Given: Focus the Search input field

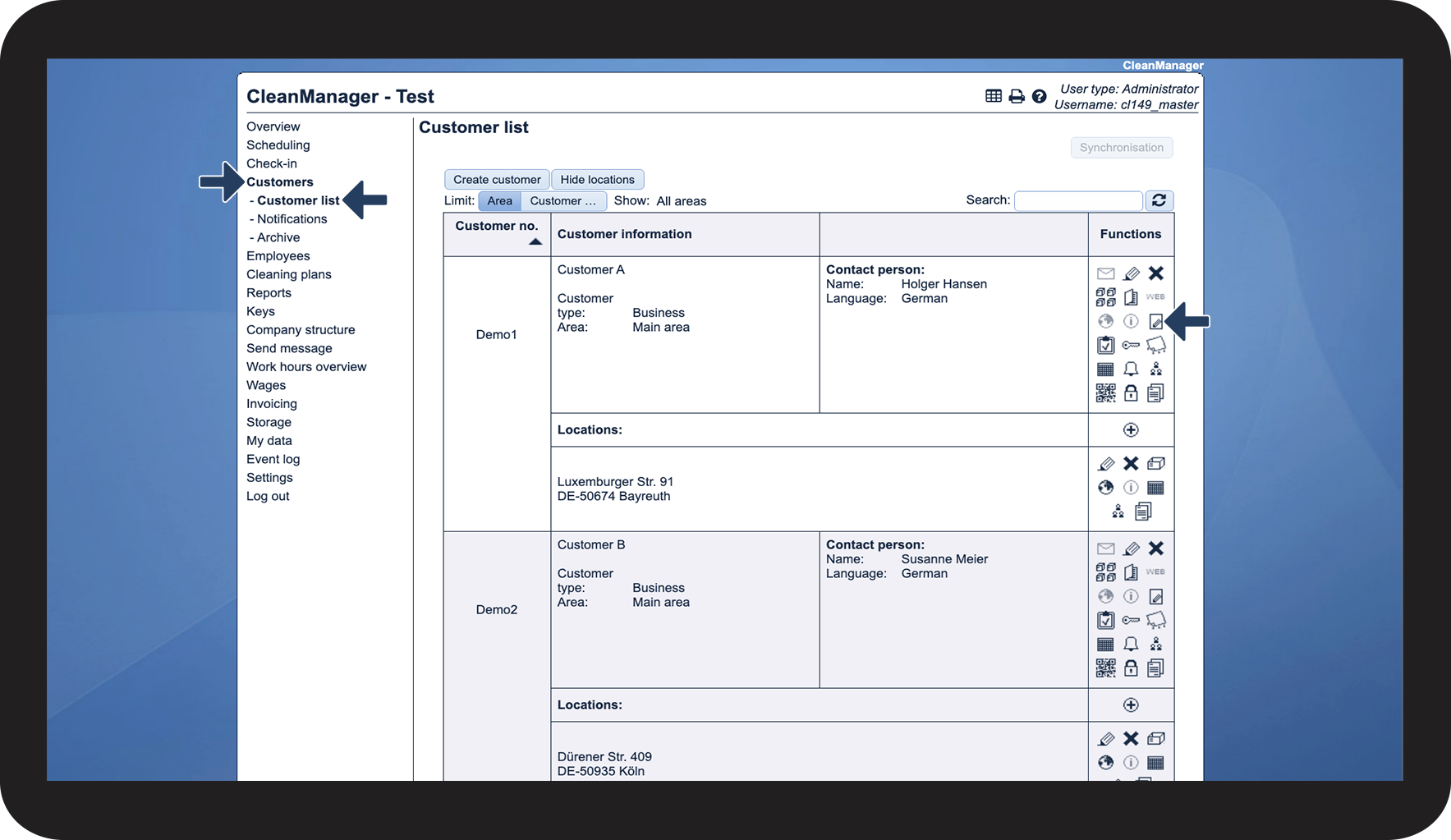Looking at the screenshot, I should point(1078,201).
